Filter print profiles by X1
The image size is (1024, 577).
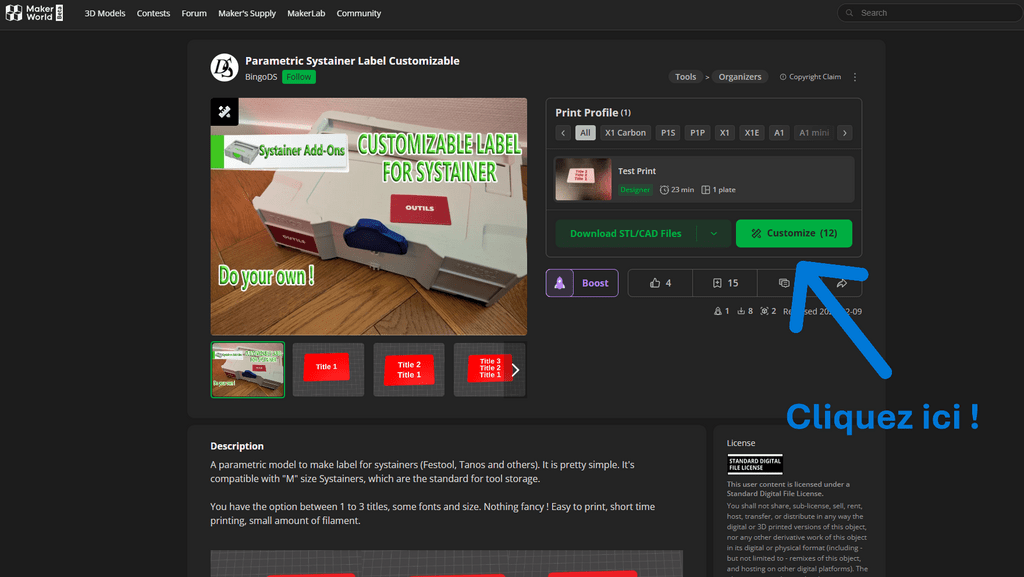click(724, 133)
